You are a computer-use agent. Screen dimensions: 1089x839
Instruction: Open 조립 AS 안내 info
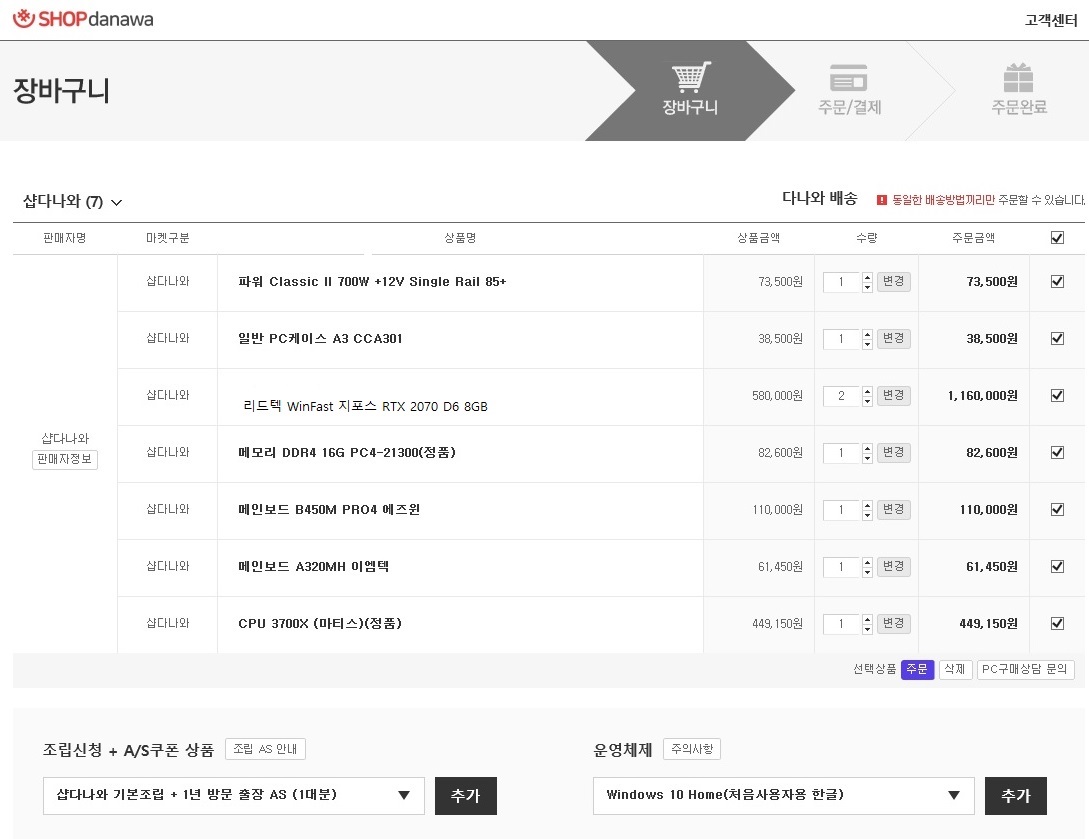pyautogui.click(x=265, y=749)
